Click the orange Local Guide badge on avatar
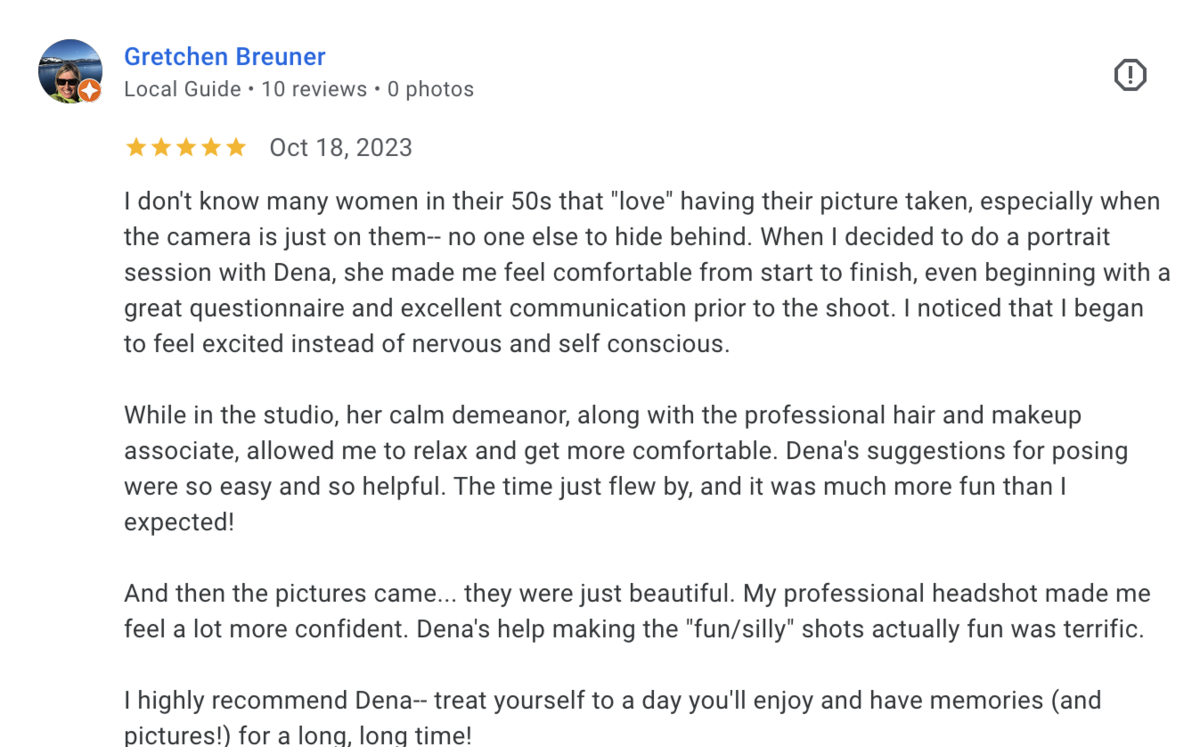Screen dimensions: 1200x747 tap(89, 91)
